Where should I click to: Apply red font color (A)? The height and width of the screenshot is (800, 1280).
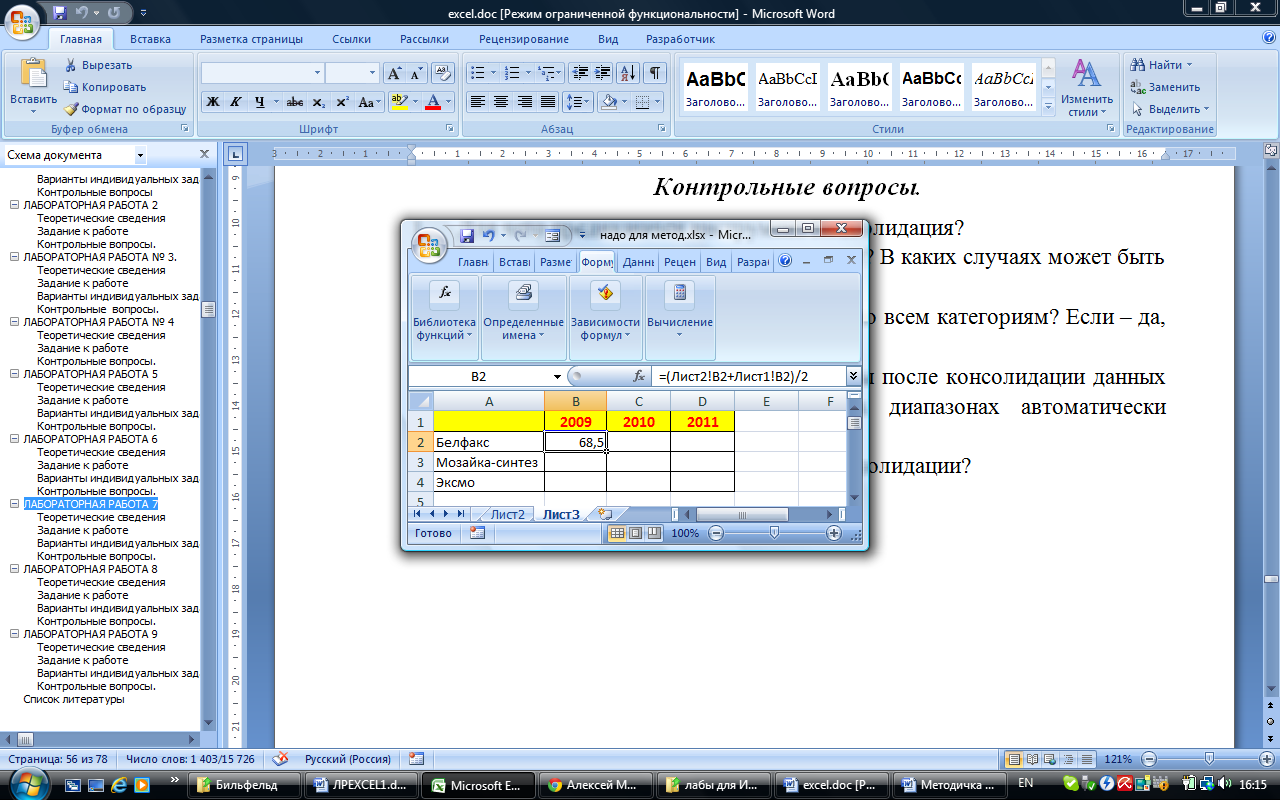(433, 102)
